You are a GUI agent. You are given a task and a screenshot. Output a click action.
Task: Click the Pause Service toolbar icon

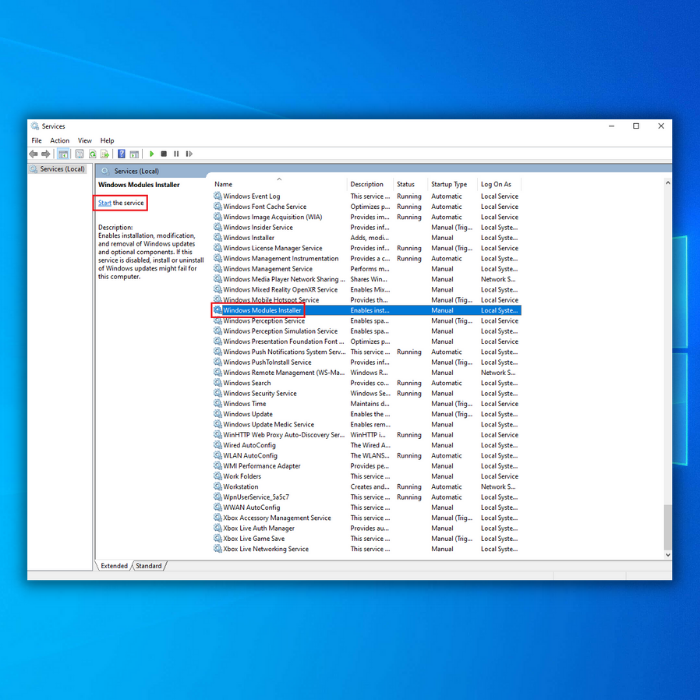click(x=176, y=154)
